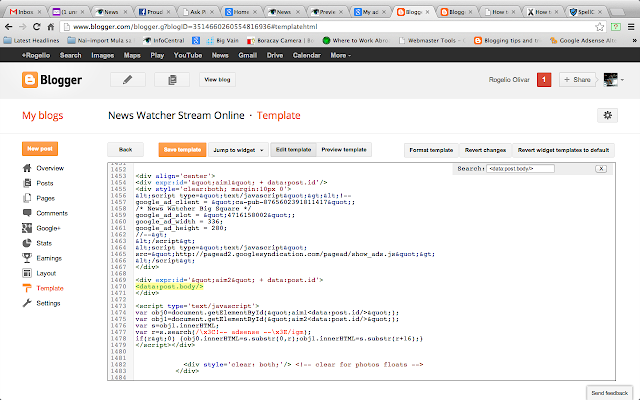Click the pencil new post icon
Viewport: 640px width, 400px height.
coord(128,80)
